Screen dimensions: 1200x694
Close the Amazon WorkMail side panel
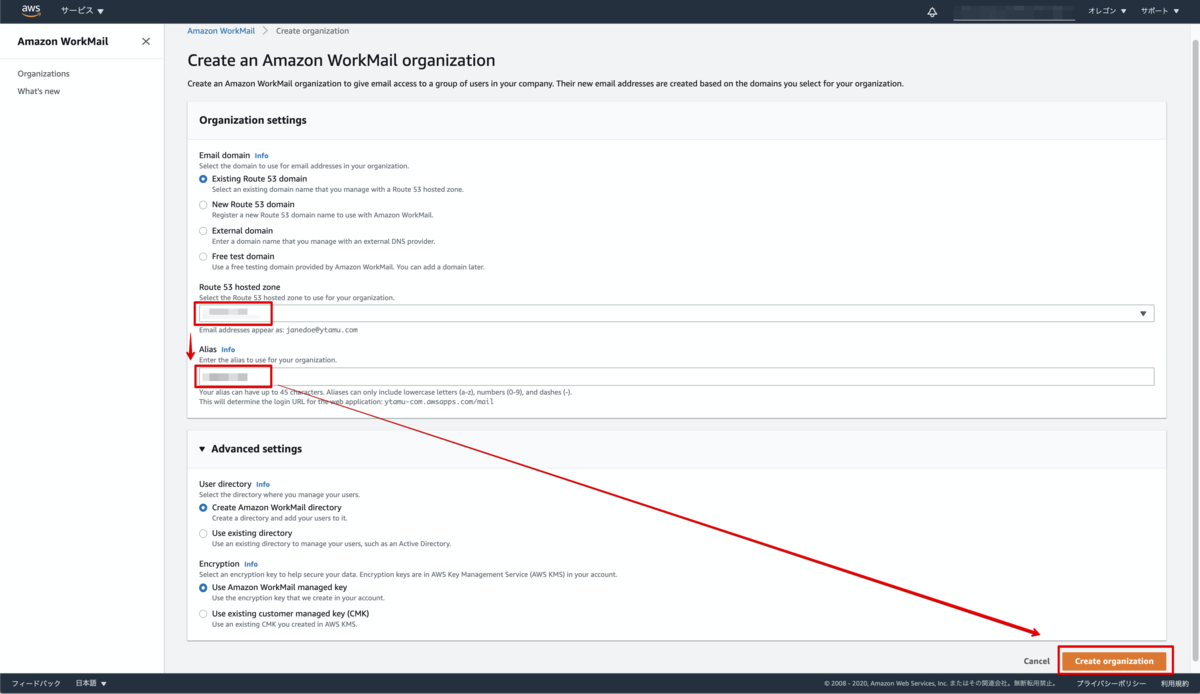(146, 42)
